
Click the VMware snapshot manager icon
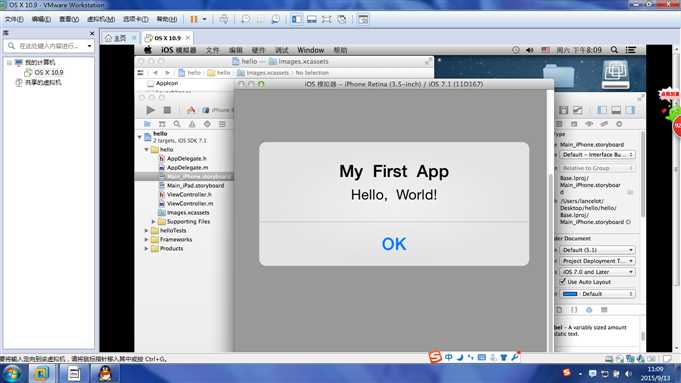point(275,19)
